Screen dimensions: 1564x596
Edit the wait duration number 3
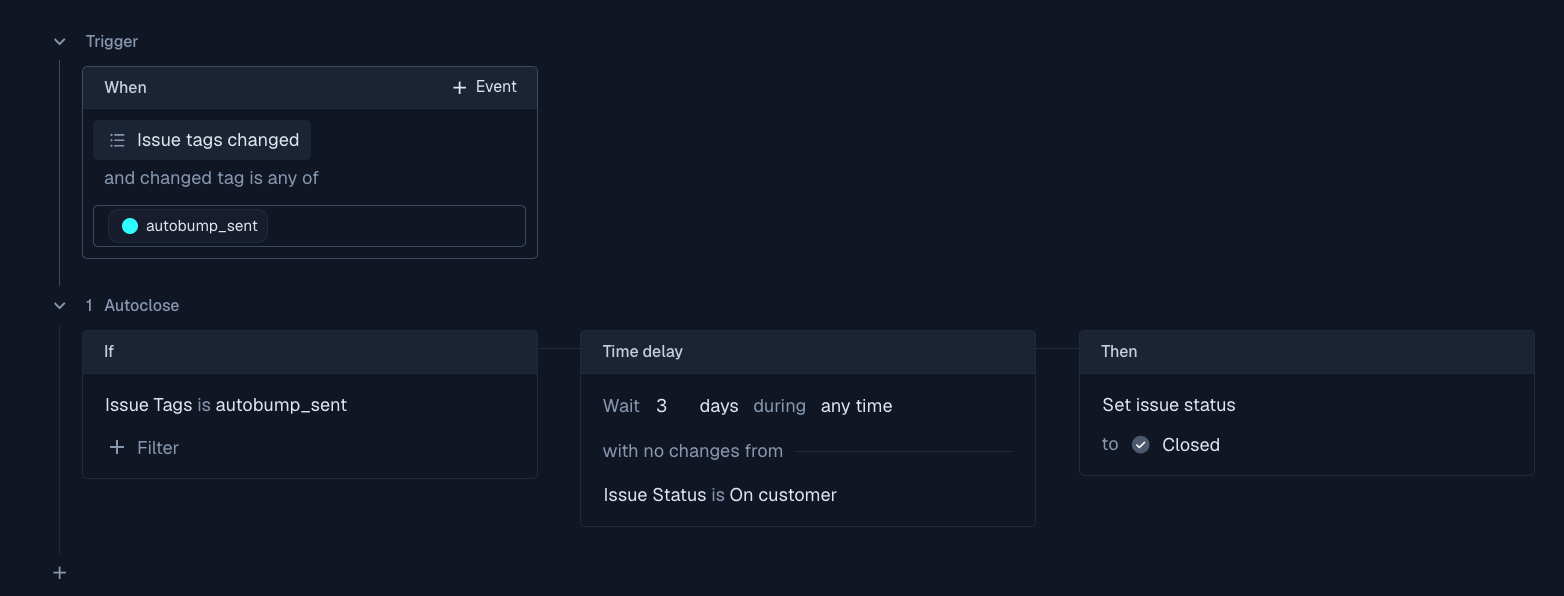tap(662, 406)
